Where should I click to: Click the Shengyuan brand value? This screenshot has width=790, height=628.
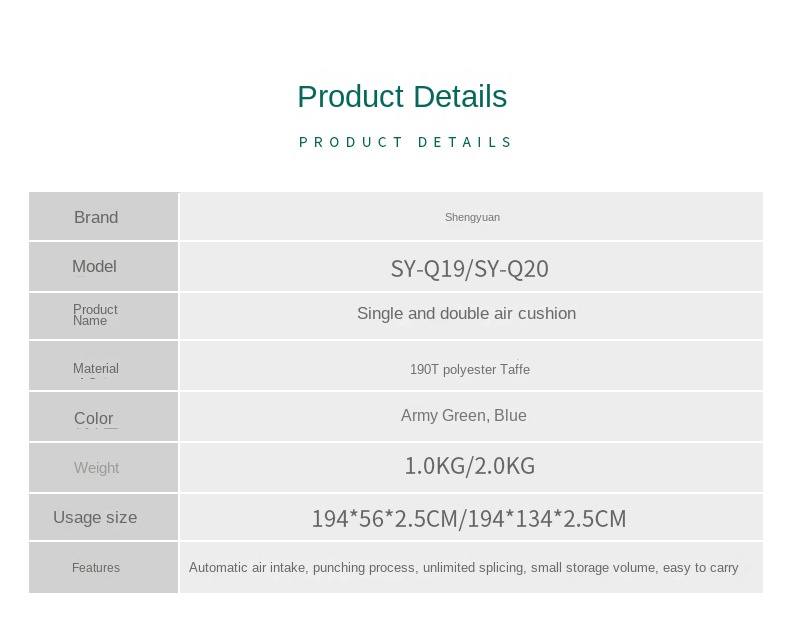[472, 217]
